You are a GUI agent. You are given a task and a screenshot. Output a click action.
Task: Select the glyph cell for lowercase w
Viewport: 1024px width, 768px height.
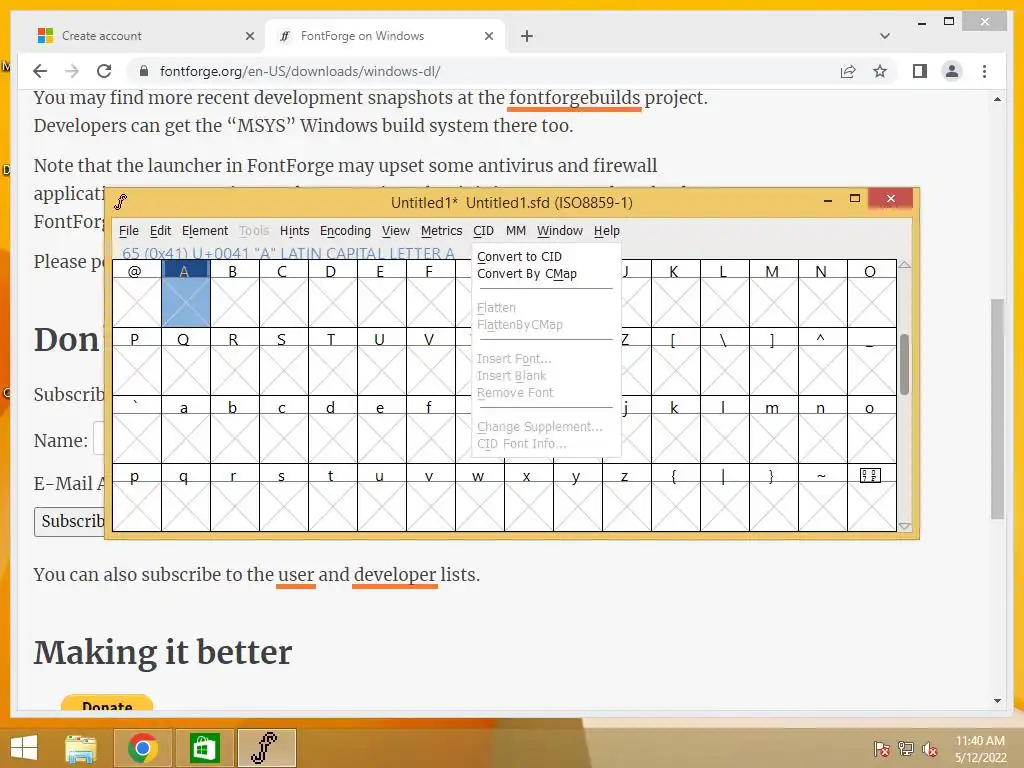tap(479, 498)
